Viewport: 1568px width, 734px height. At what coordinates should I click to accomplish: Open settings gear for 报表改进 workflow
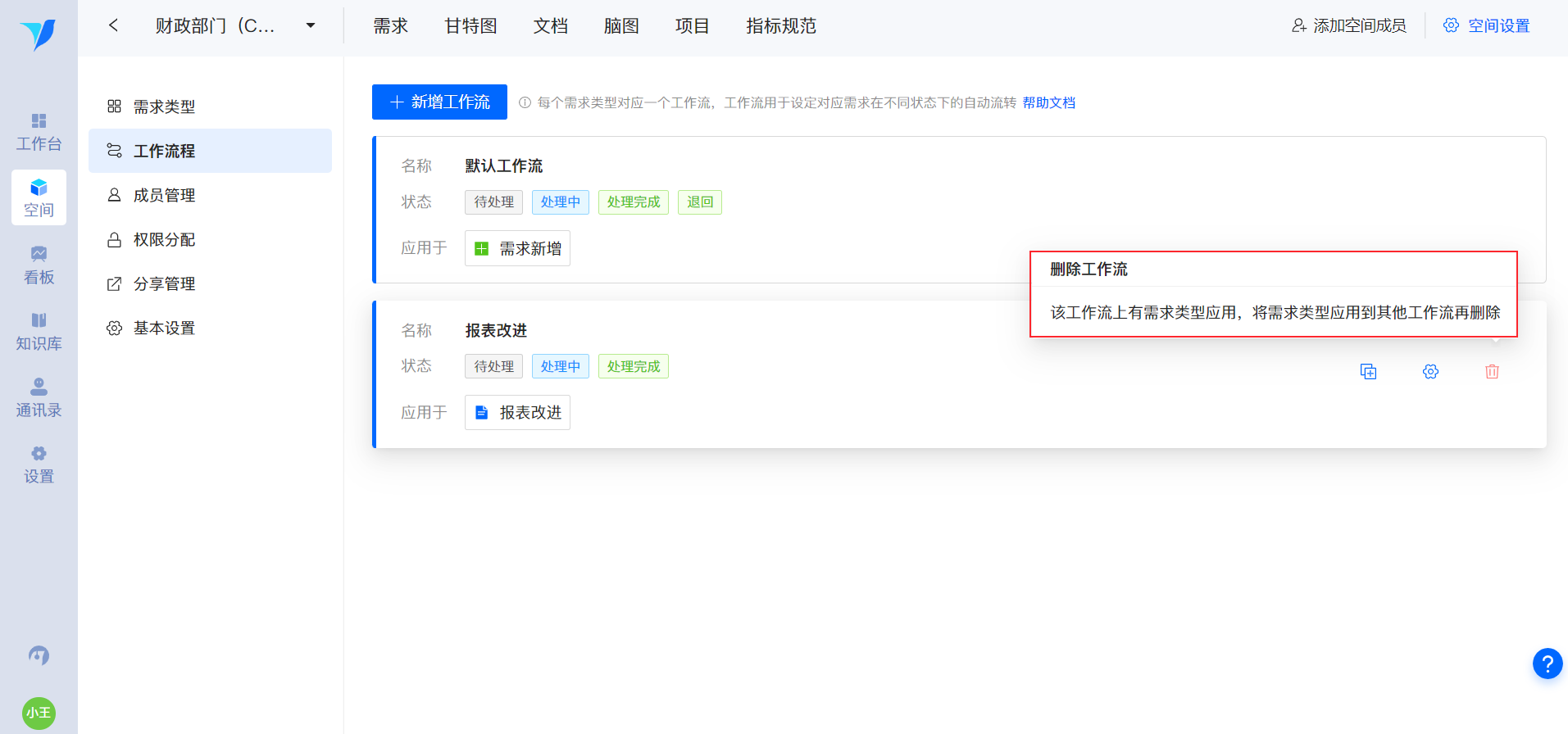pyautogui.click(x=1430, y=372)
